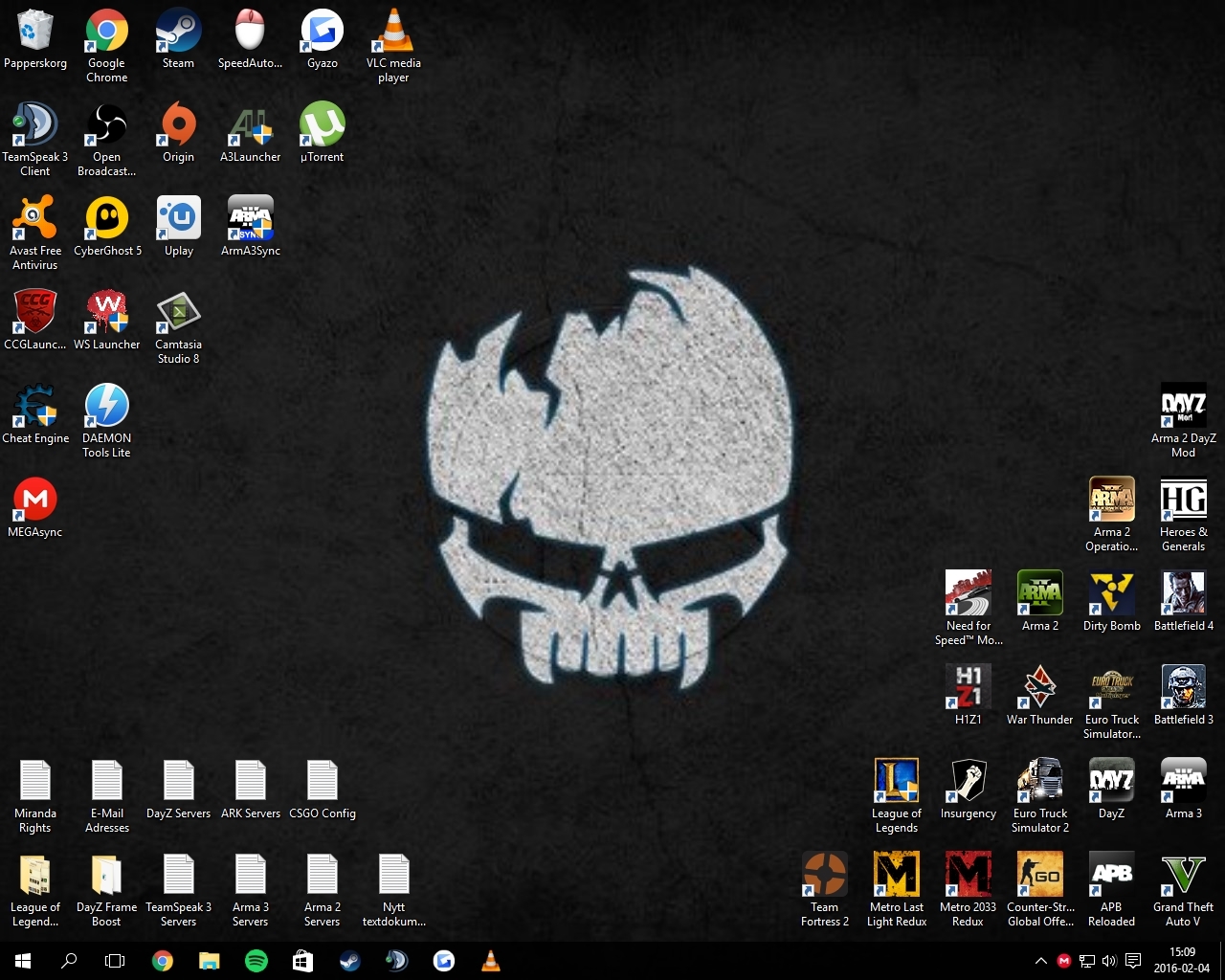Select the Heroes & Generals shortcut

(1184, 515)
